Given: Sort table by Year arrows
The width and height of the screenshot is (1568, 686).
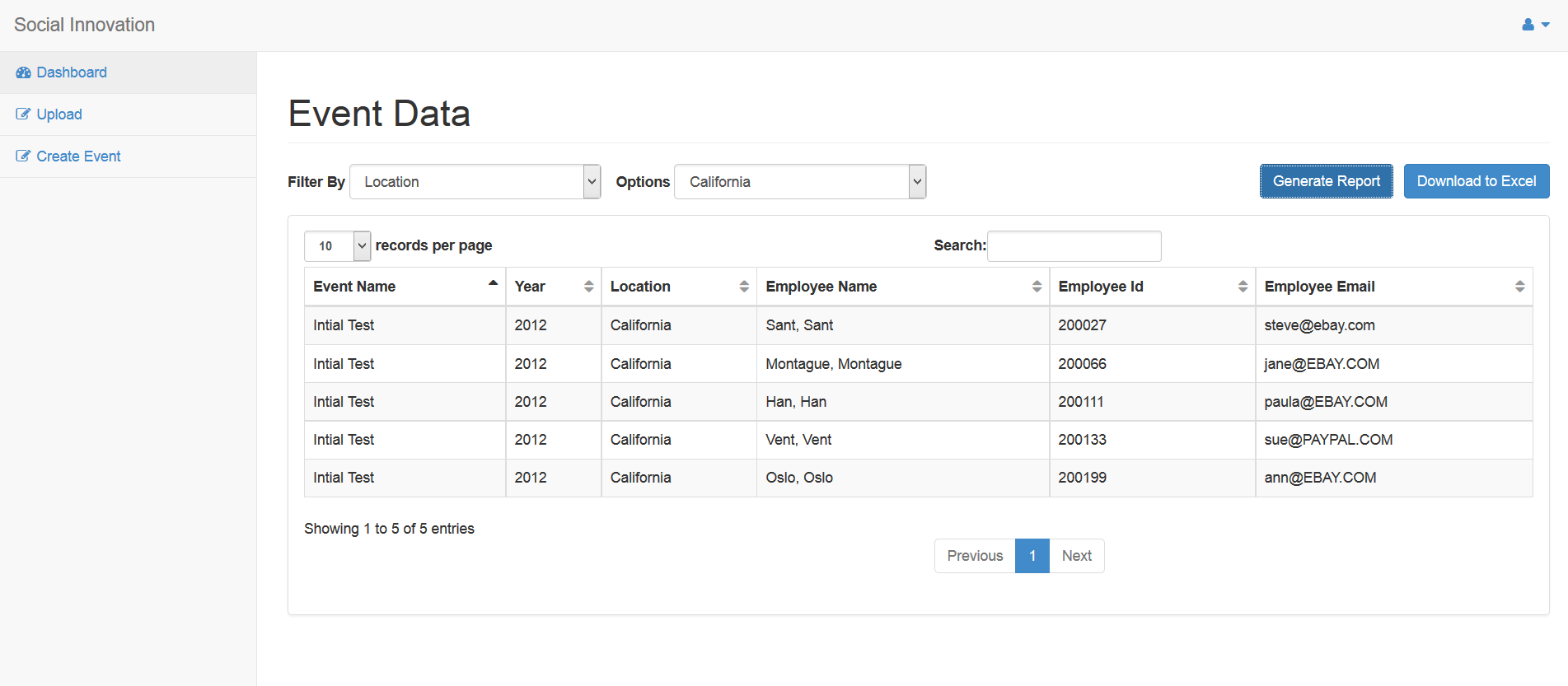Looking at the screenshot, I should click(x=588, y=287).
